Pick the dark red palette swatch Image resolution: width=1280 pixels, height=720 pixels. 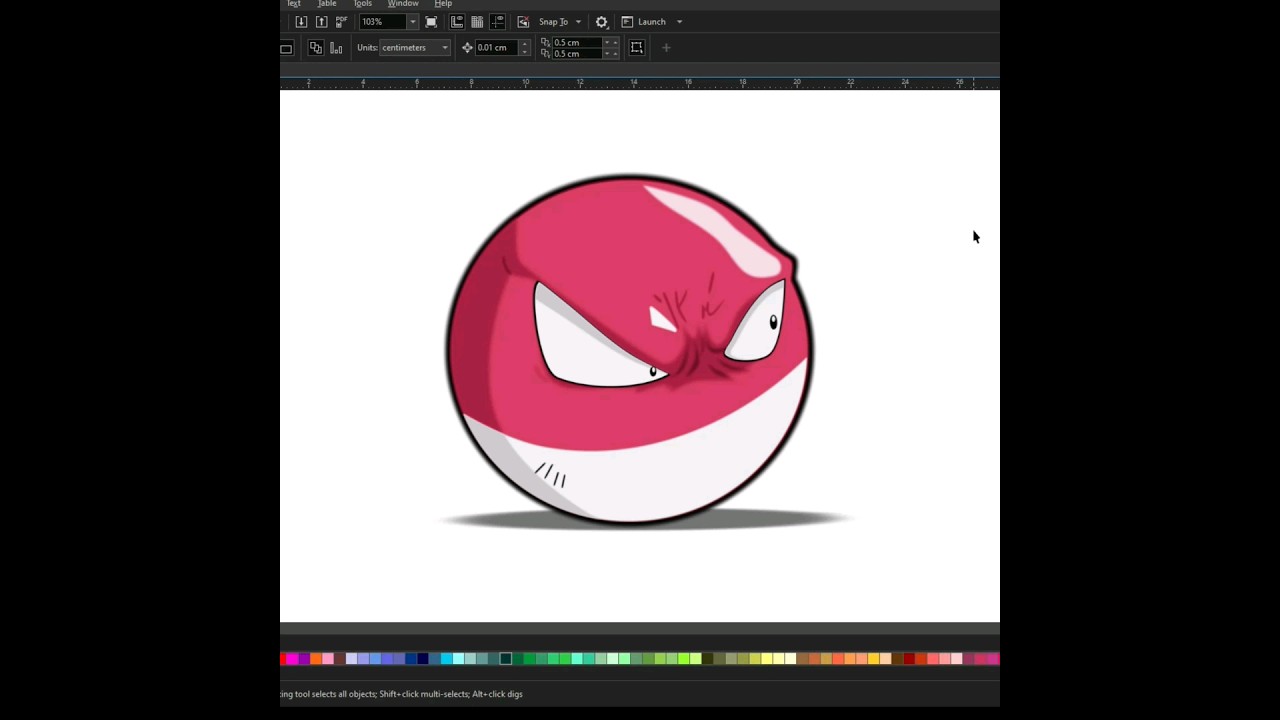click(909, 659)
